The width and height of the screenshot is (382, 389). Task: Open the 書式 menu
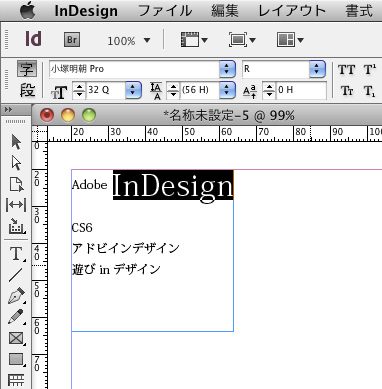pos(359,11)
